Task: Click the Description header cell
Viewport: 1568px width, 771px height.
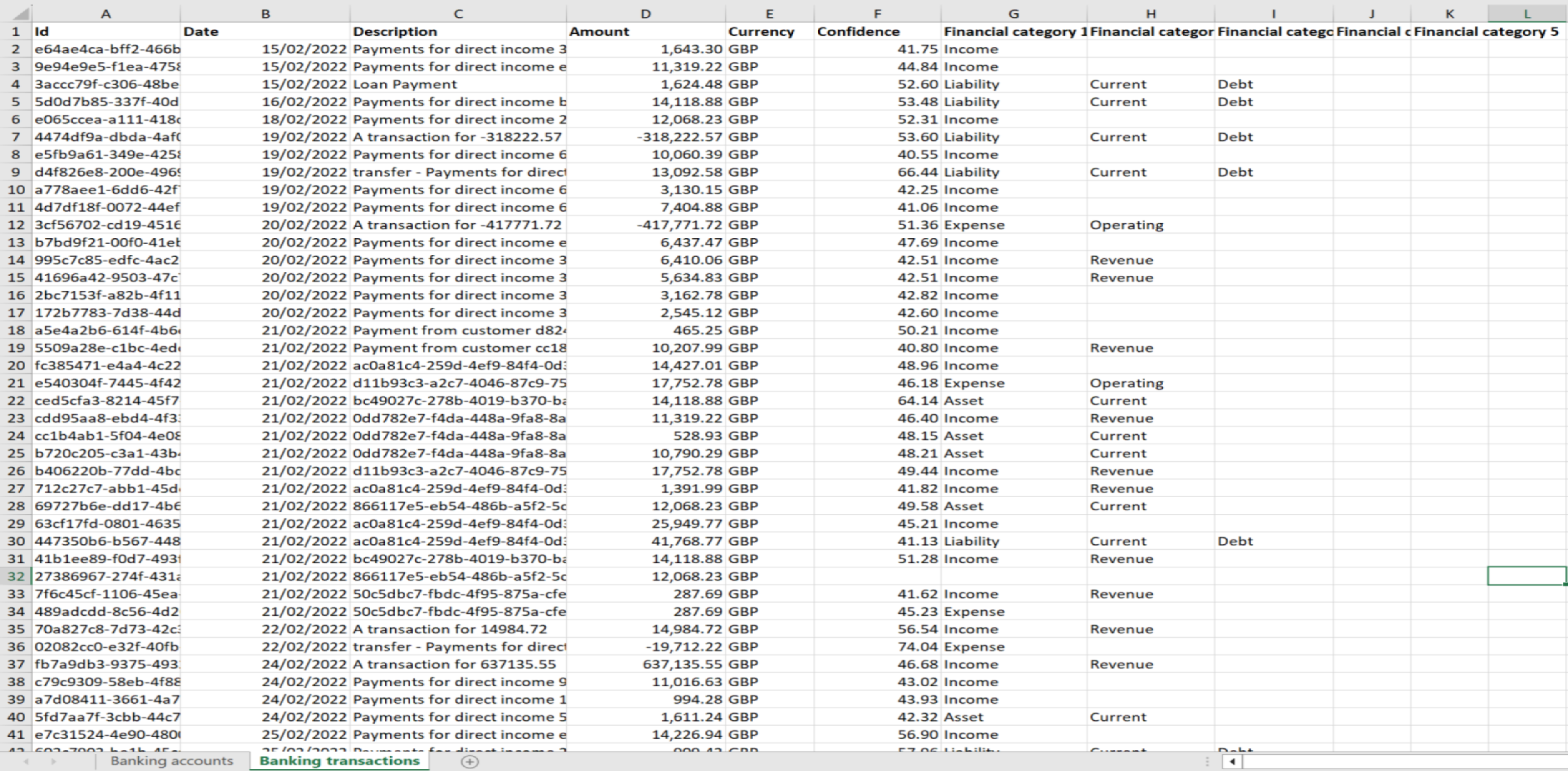Action: [x=458, y=31]
